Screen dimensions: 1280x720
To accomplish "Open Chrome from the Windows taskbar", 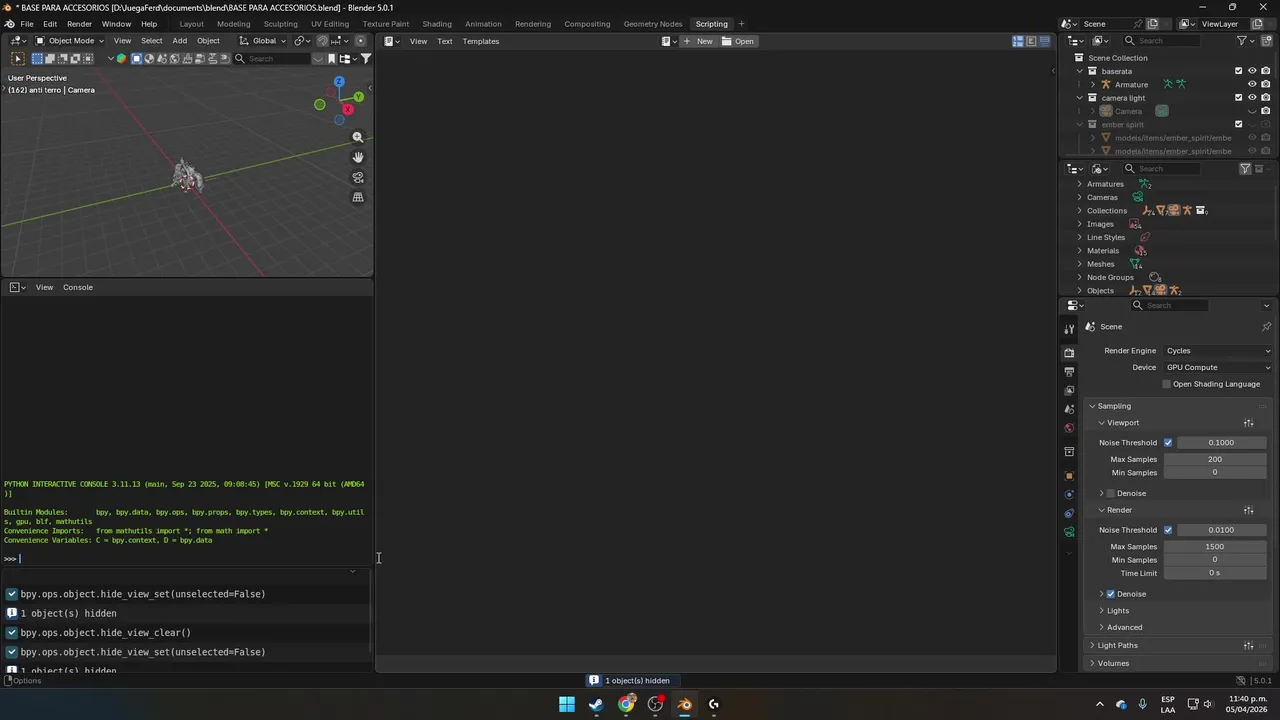I will [626, 704].
